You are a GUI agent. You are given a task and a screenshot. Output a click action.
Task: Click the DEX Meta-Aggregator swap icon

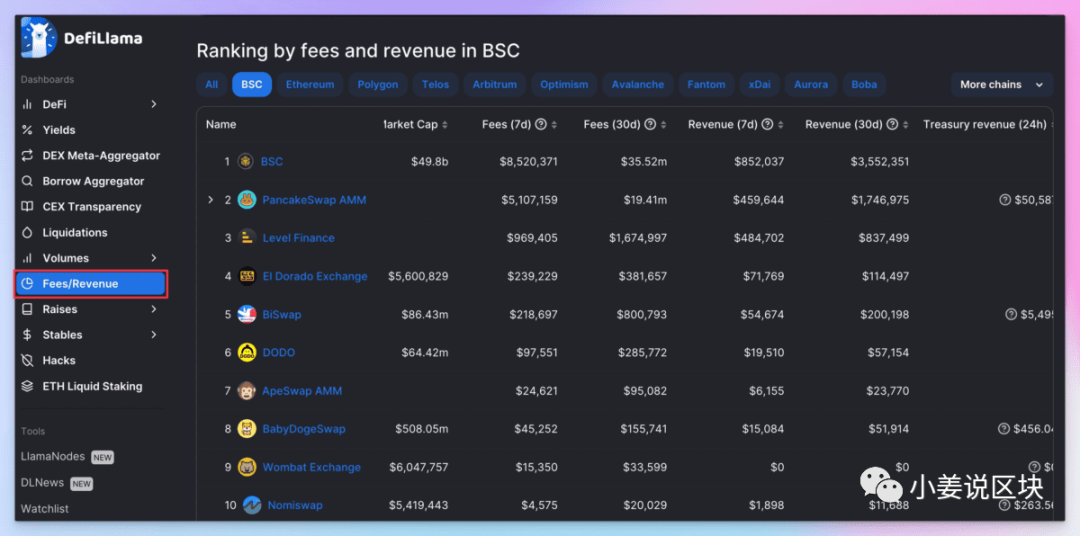tap(27, 156)
